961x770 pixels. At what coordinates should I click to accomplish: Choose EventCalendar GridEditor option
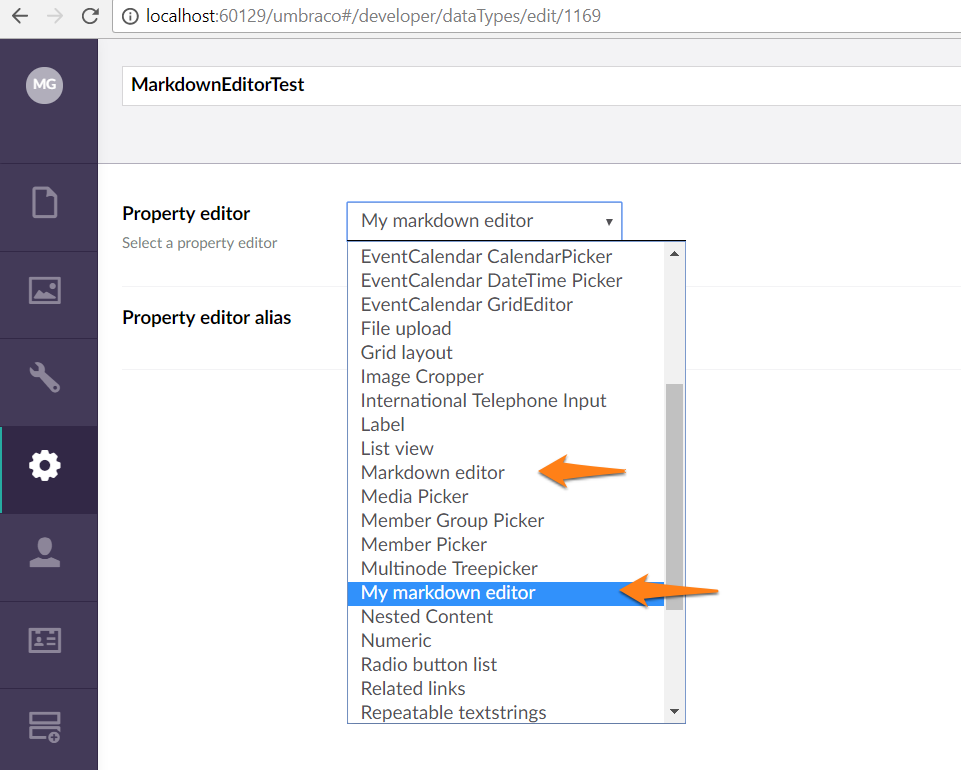tap(506, 304)
